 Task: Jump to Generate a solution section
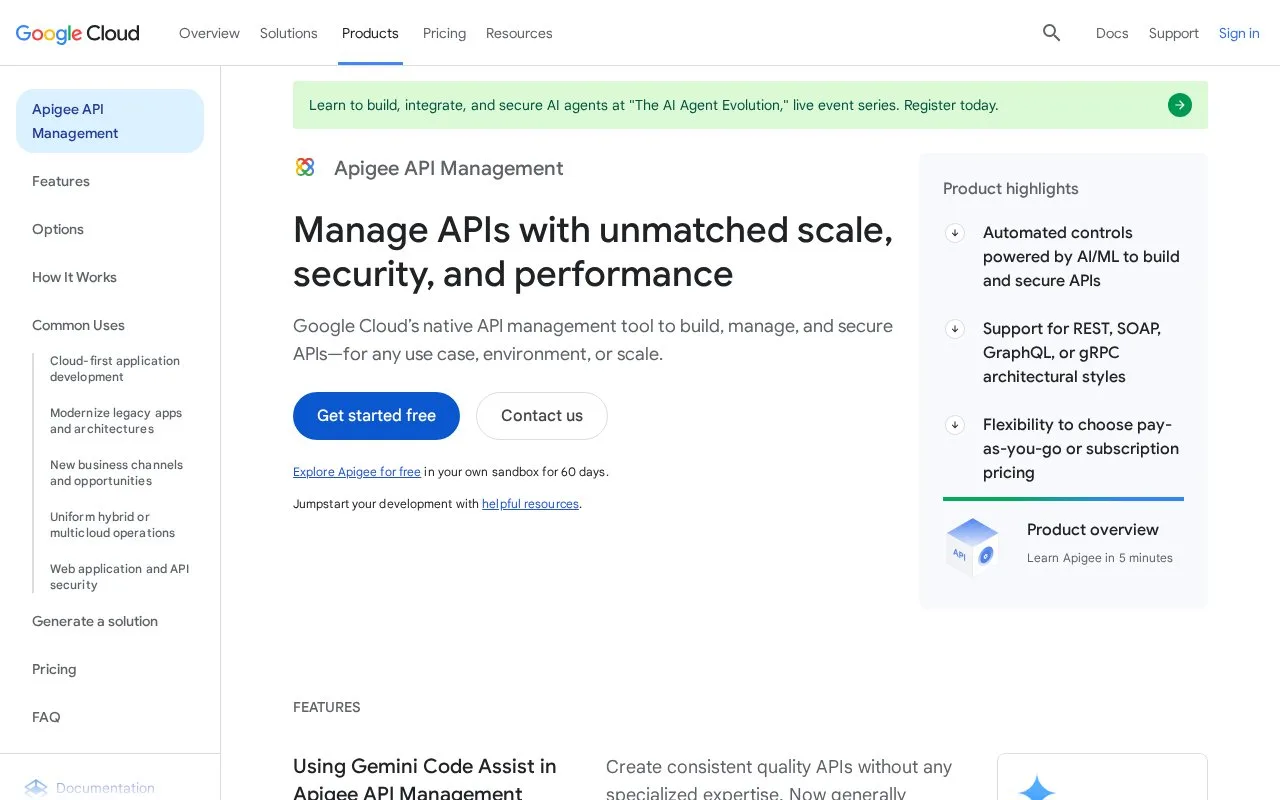[95, 621]
